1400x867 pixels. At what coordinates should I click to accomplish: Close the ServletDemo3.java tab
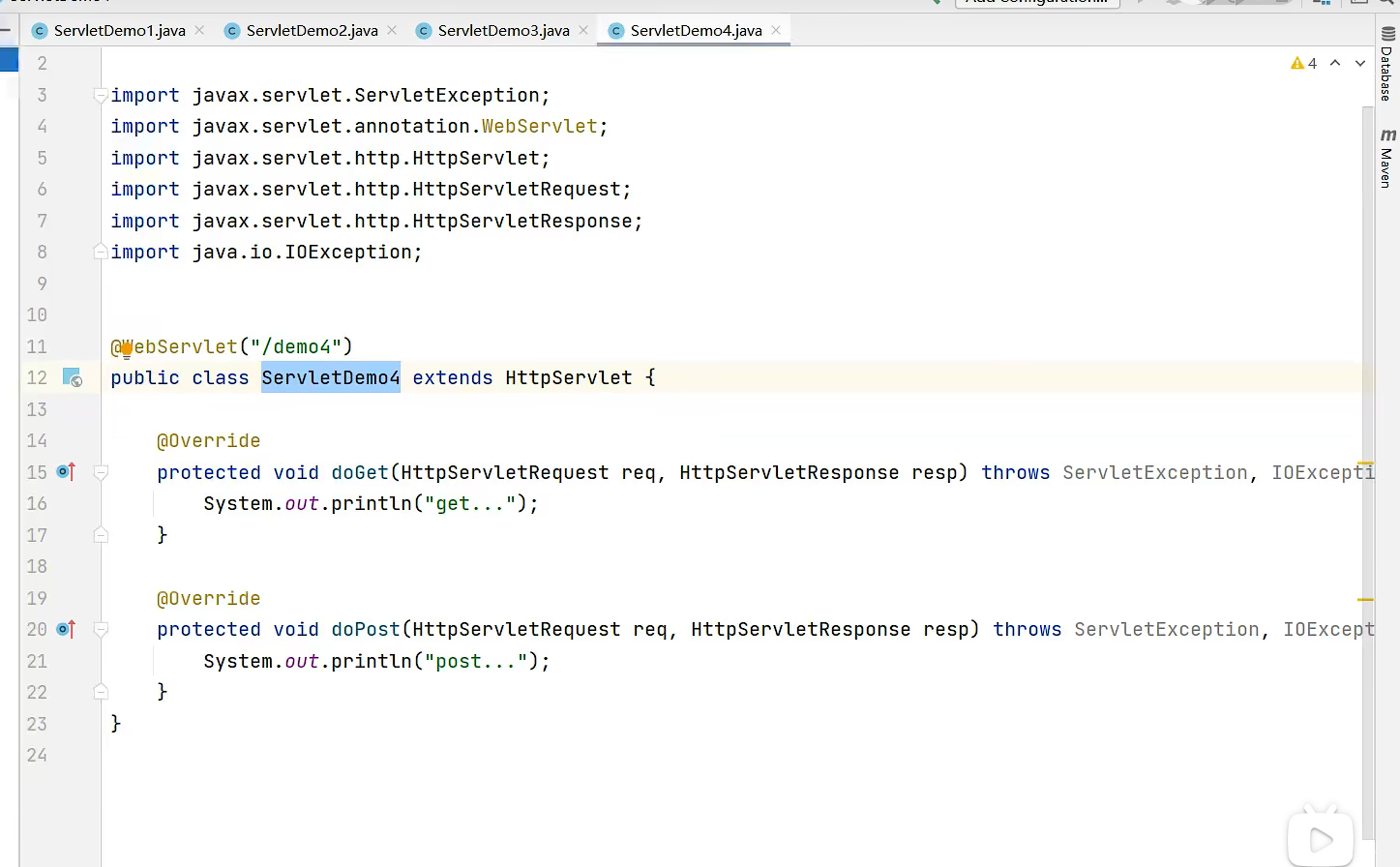tap(583, 30)
